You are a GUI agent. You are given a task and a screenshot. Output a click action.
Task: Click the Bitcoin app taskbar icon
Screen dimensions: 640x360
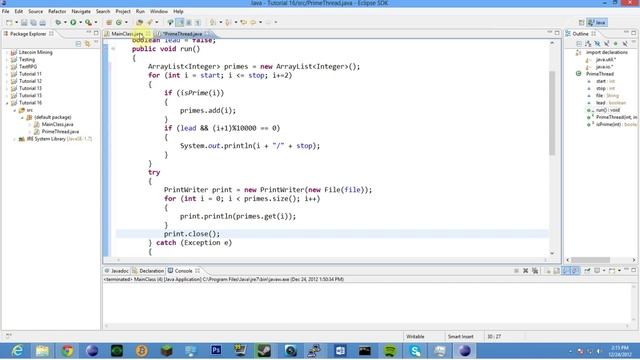point(142,351)
